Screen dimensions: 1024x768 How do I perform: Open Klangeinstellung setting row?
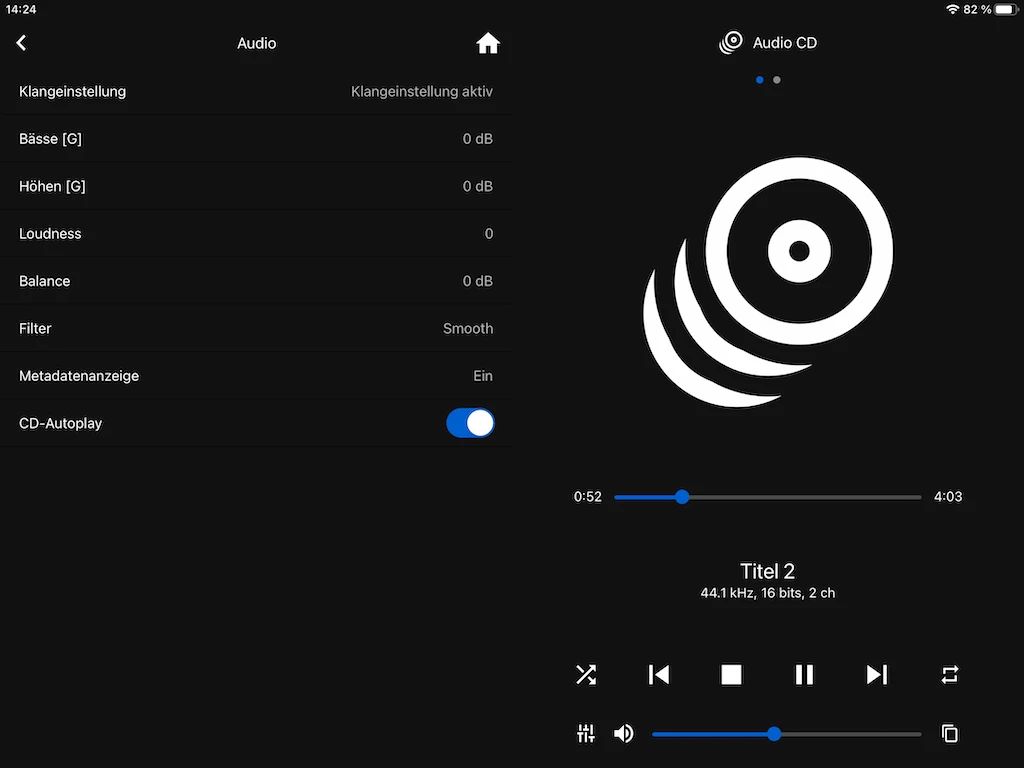tap(256, 91)
